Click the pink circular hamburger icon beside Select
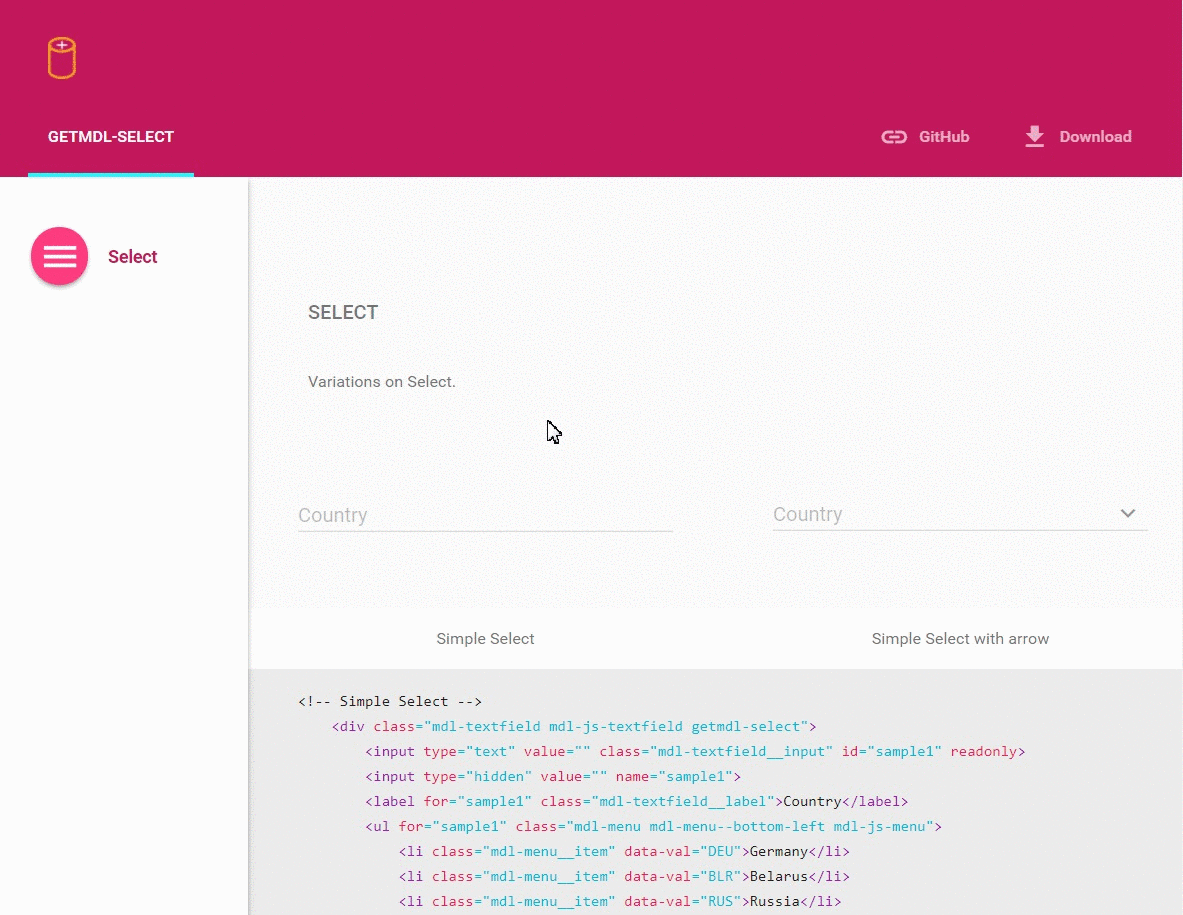This screenshot has width=1183, height=915. click(x=59, y=256)
